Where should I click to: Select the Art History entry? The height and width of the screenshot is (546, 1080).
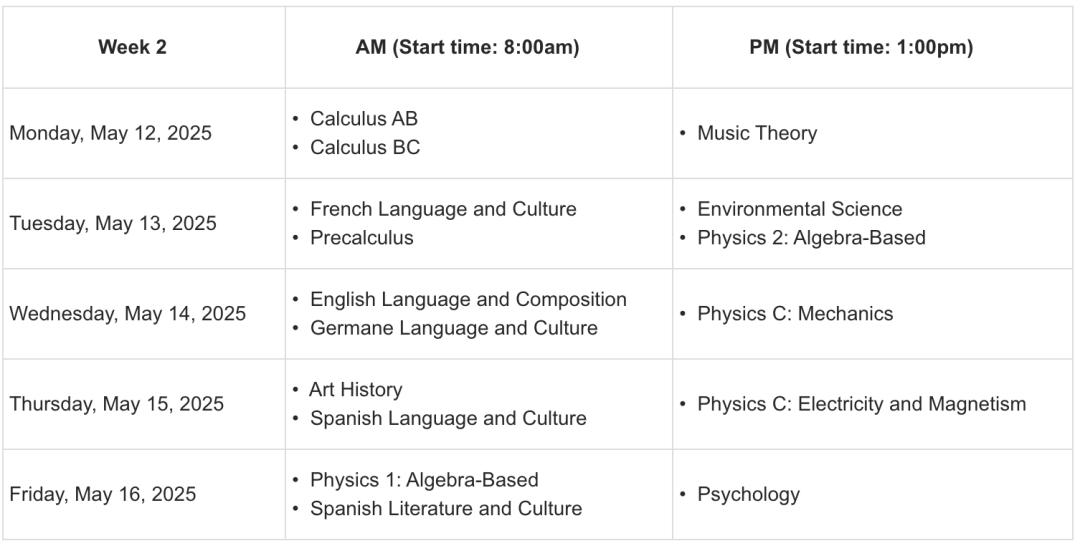(x=356, y=389)
